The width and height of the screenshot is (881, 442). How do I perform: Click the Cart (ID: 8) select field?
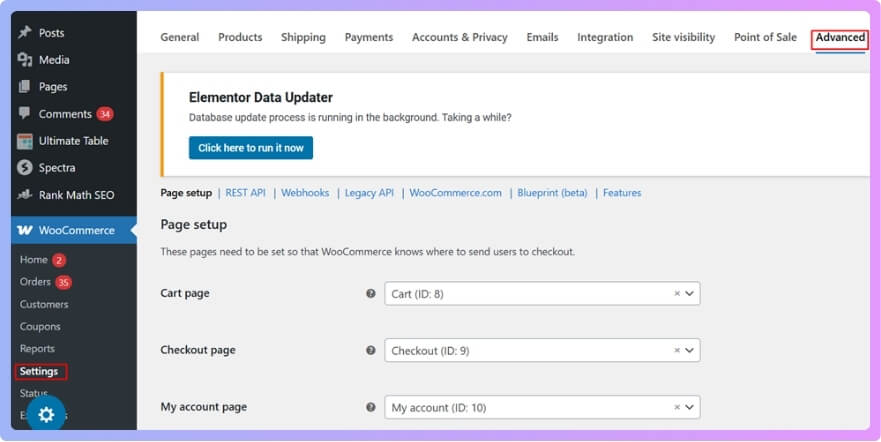tap(542, 294)
